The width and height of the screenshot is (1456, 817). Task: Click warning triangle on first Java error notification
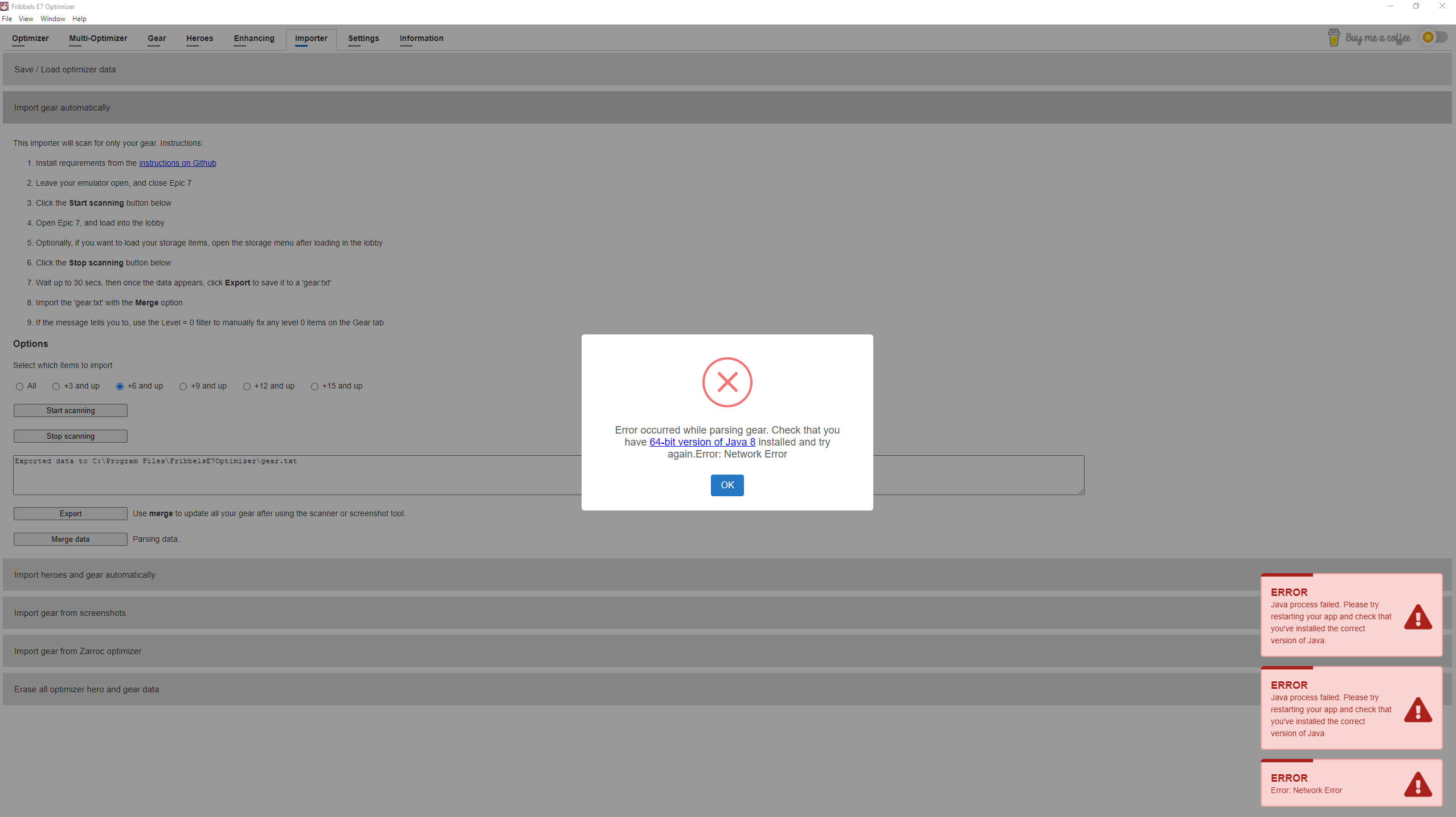[x=1417, y=616]
